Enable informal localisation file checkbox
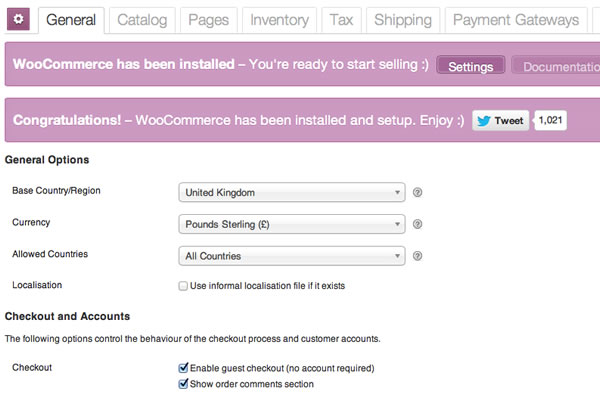The image size is (600, 400). click(x=183, y=286)
